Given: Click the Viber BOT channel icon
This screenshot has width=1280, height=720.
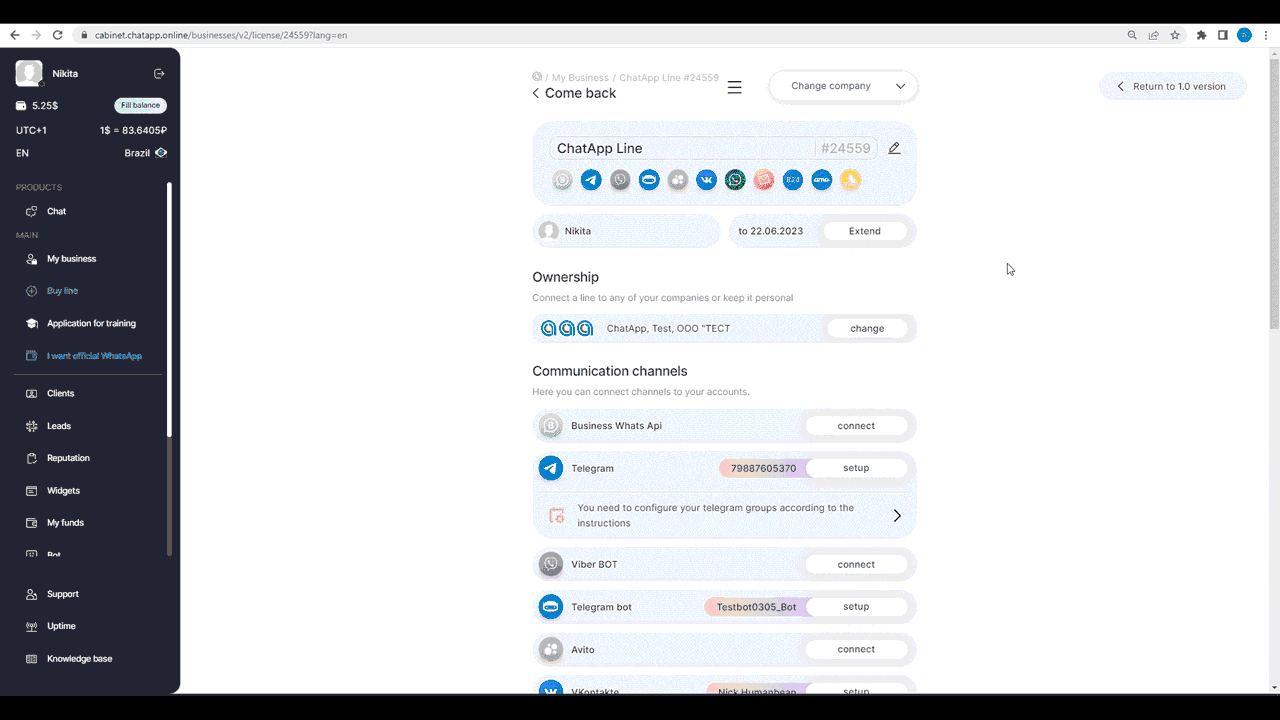Looking at the screenshot, I should click(551, 564).
